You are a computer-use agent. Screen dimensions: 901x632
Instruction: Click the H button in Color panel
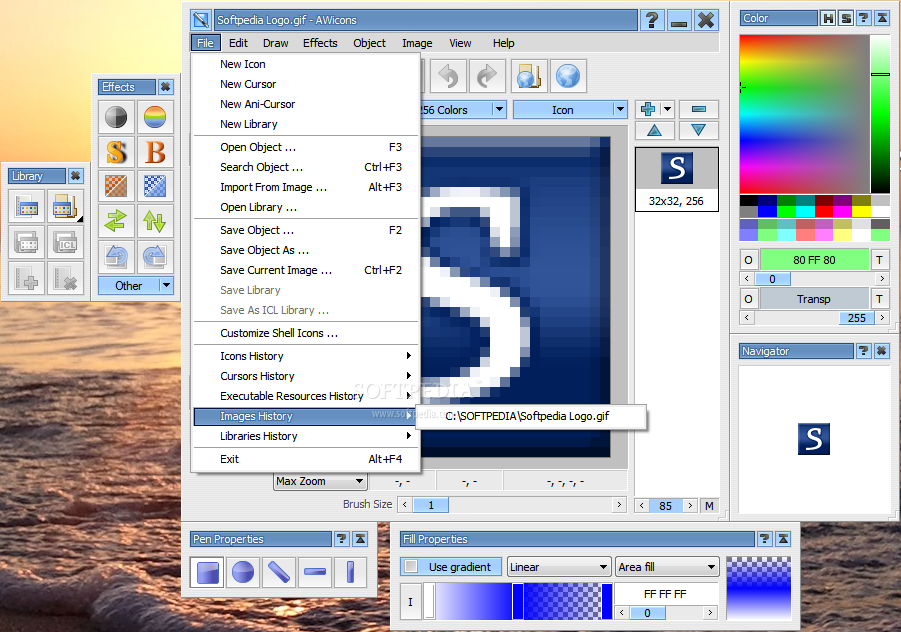click(828, 18)
